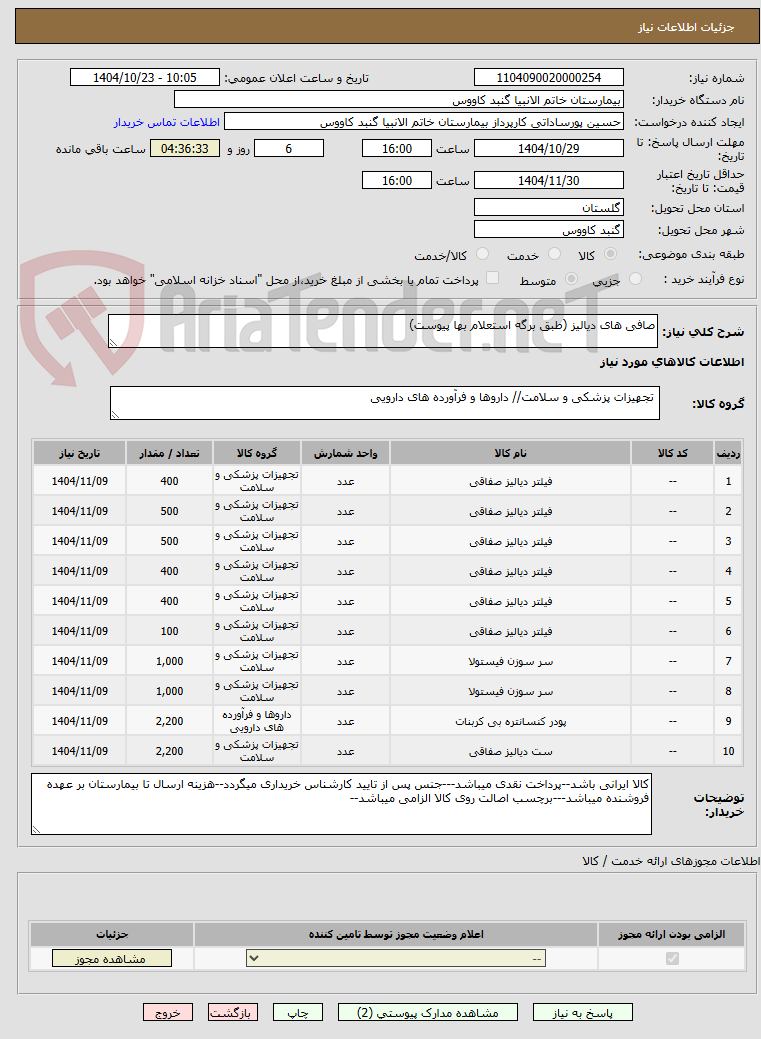Choose the جزیی purchase process radio
This screenshot has width=761, height=1039.
[x=635, y=279]
